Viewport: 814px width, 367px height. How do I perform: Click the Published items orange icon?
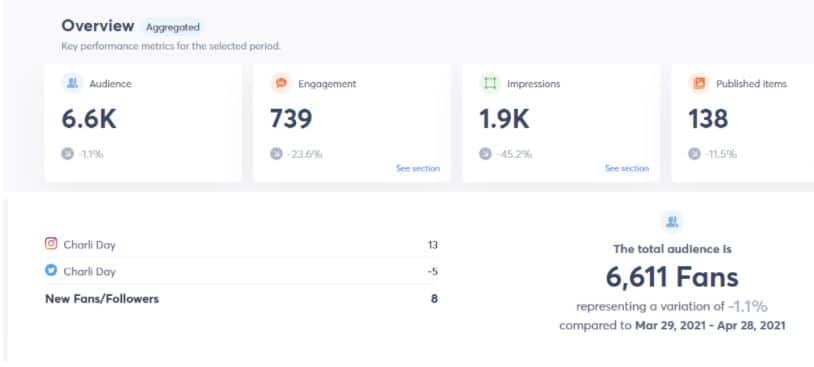tap(700, 83)
